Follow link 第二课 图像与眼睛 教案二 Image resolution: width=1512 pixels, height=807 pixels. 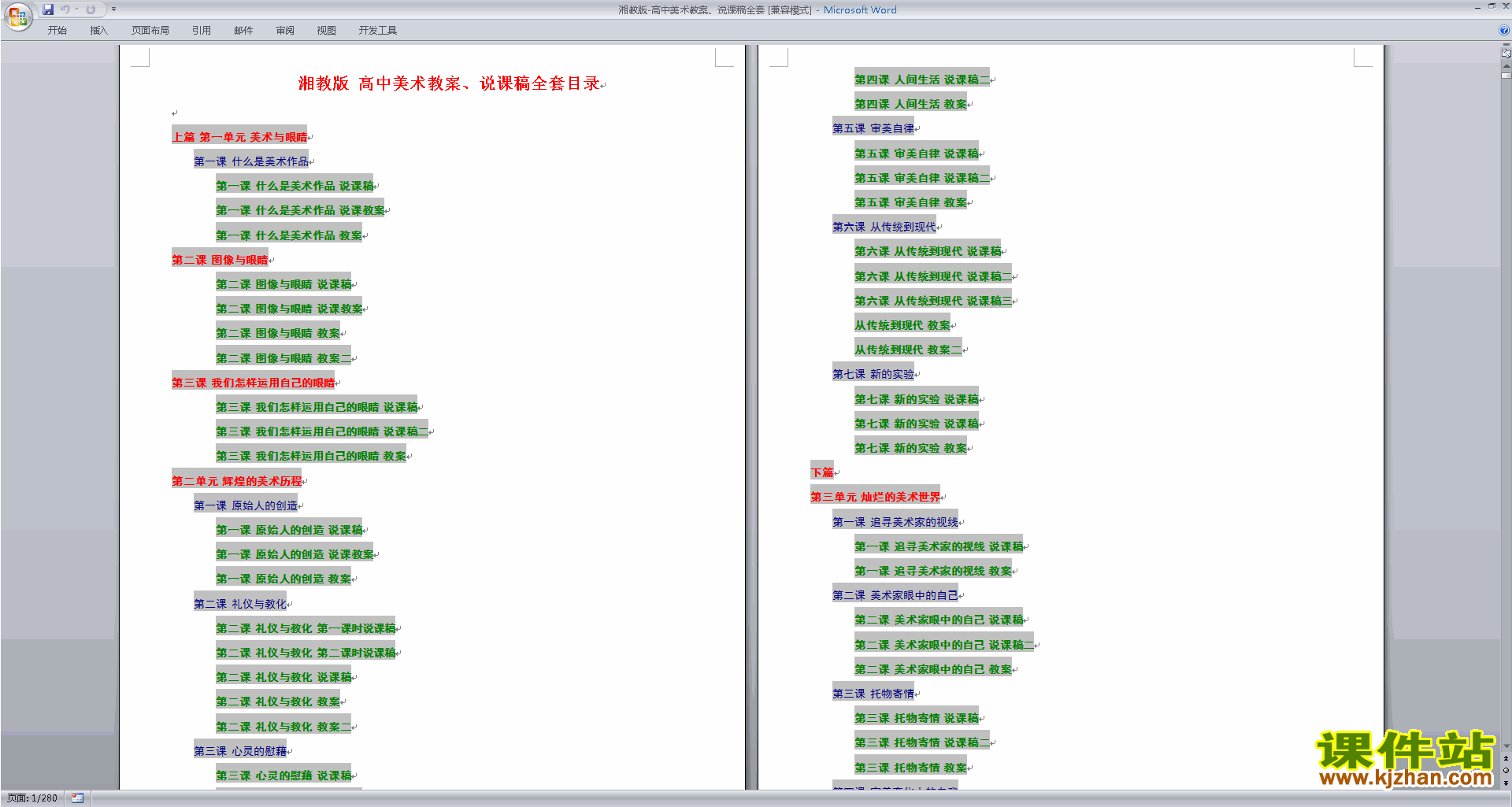coord(284,358)
